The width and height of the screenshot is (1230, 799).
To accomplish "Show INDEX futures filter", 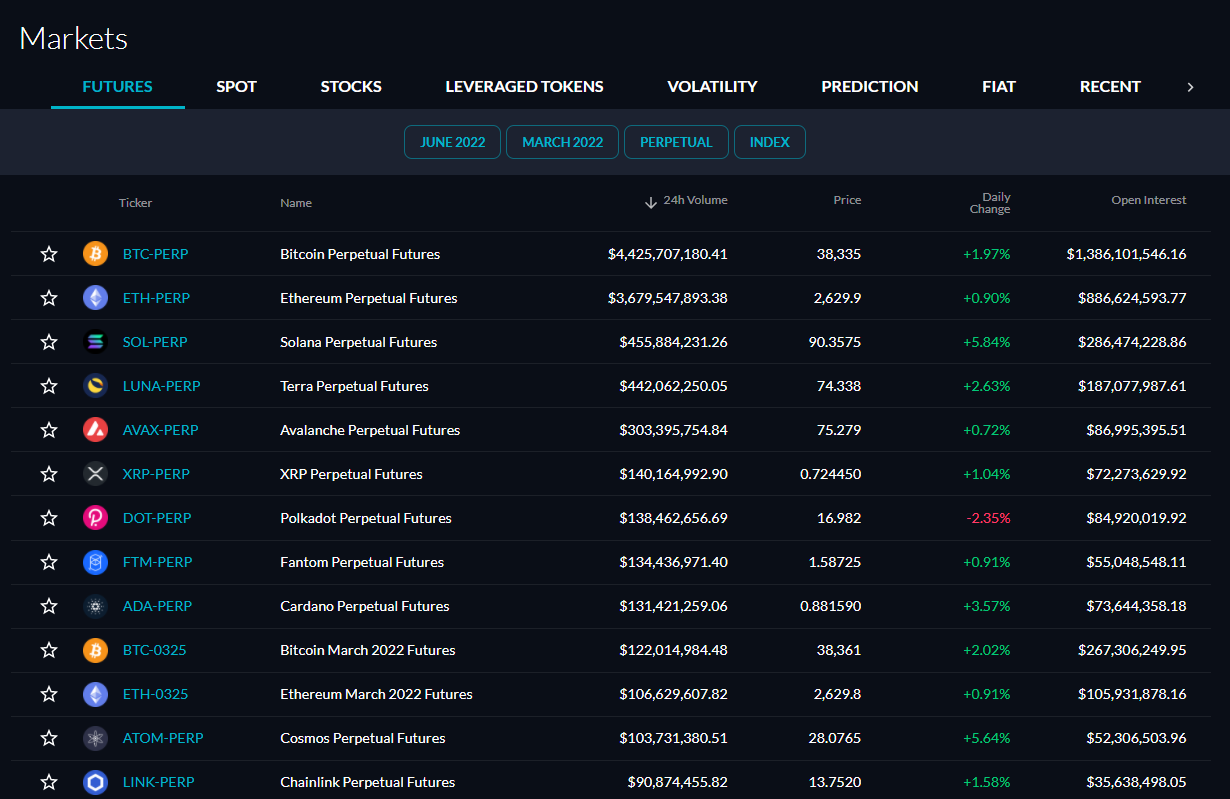I will tap(769, 142).
